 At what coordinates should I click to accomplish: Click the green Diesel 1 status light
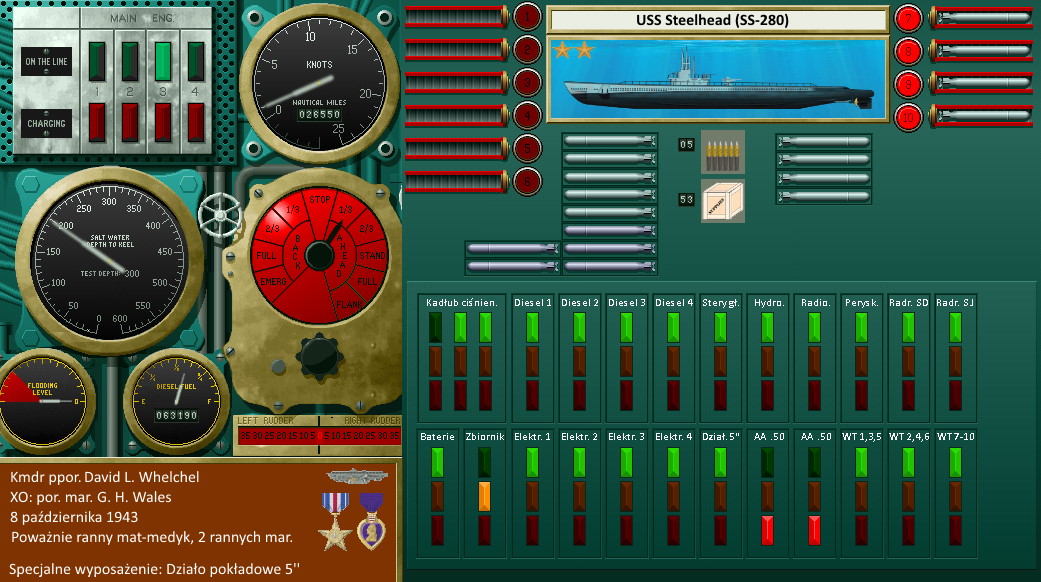pyautogui.click(x=531, y=328)
